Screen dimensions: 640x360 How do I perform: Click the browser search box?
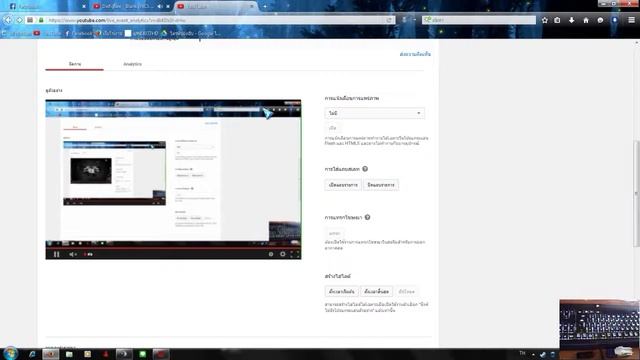(x=478, y=20)
